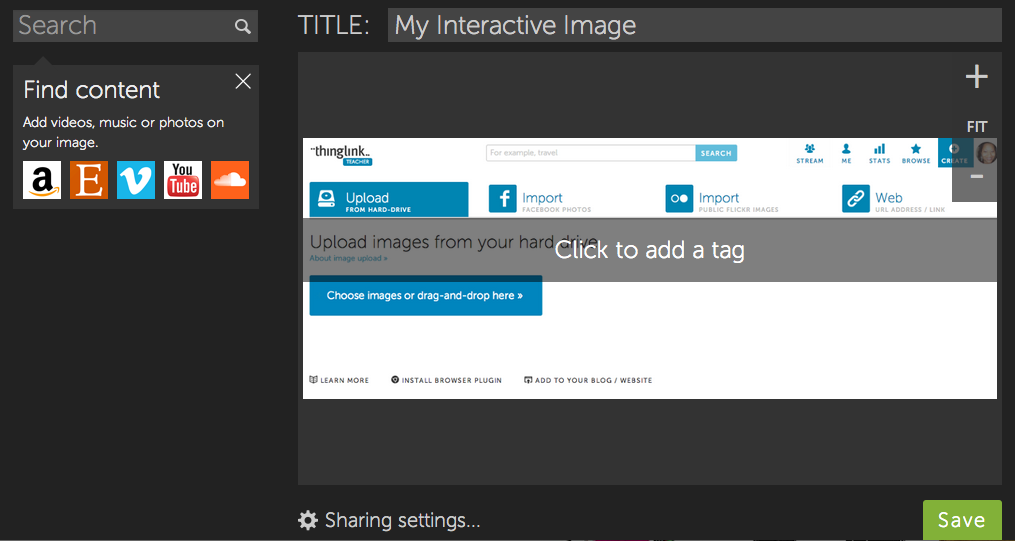Click the FIT zoom button
The width and height of the screenshot is (1015, 541).
(977, 127)
